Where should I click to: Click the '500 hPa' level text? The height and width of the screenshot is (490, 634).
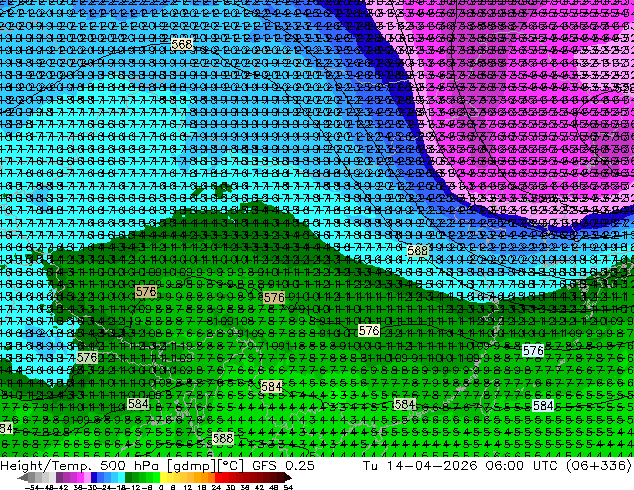129,466
